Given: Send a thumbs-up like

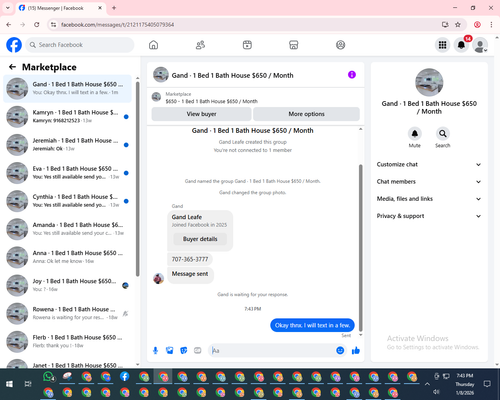Looking at the screenshot, I should pyautogui.click(x=356, y=350).
